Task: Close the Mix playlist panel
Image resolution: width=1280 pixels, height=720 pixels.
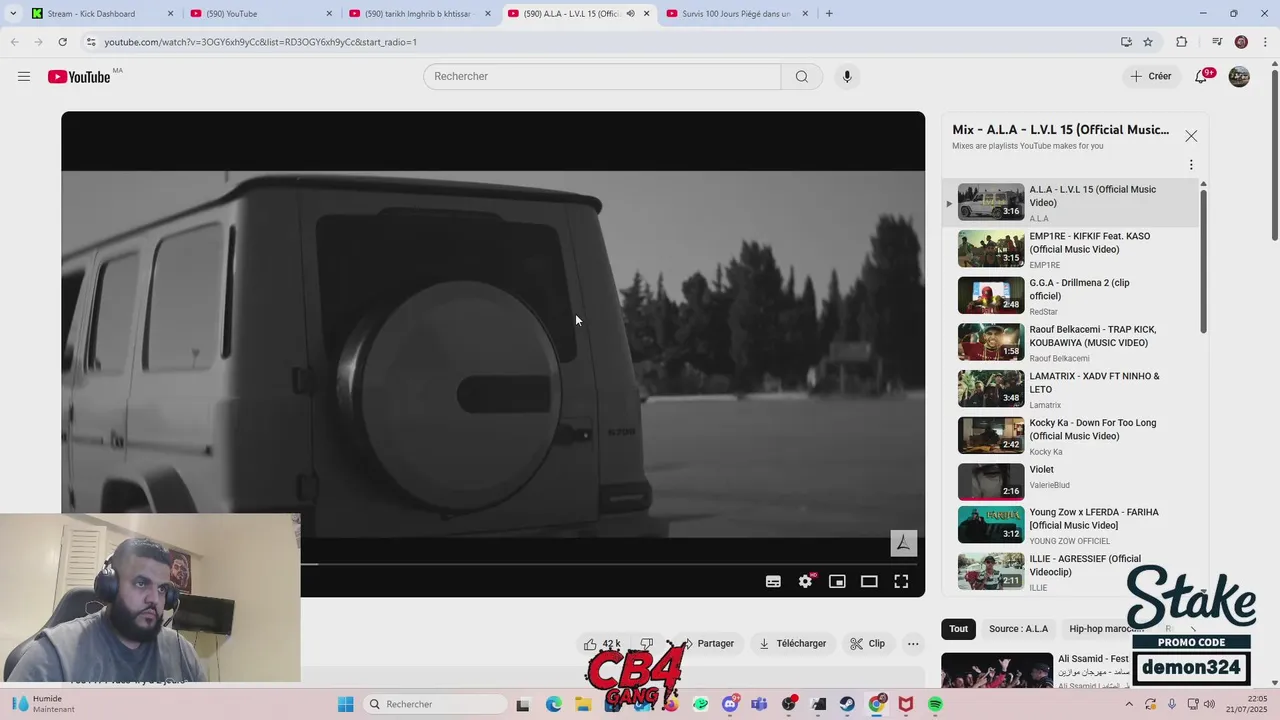Action: [1191, 136]
